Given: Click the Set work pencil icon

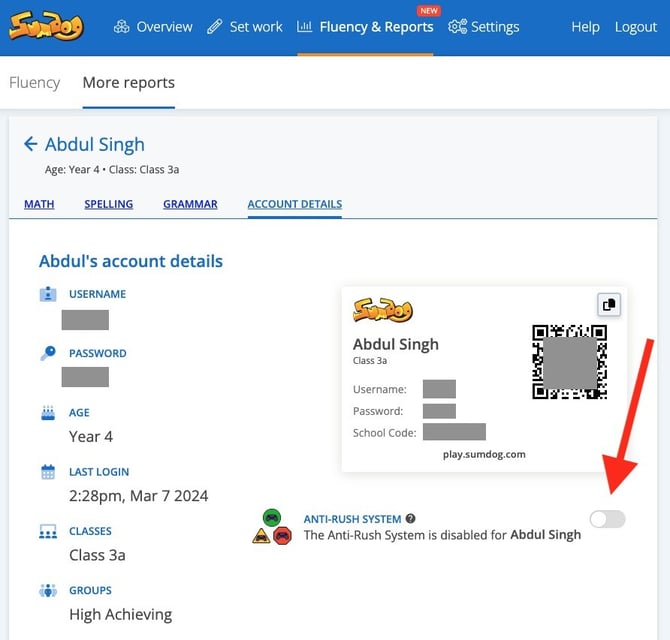Looking at the screenshot, I should click(x=215, y=26).
